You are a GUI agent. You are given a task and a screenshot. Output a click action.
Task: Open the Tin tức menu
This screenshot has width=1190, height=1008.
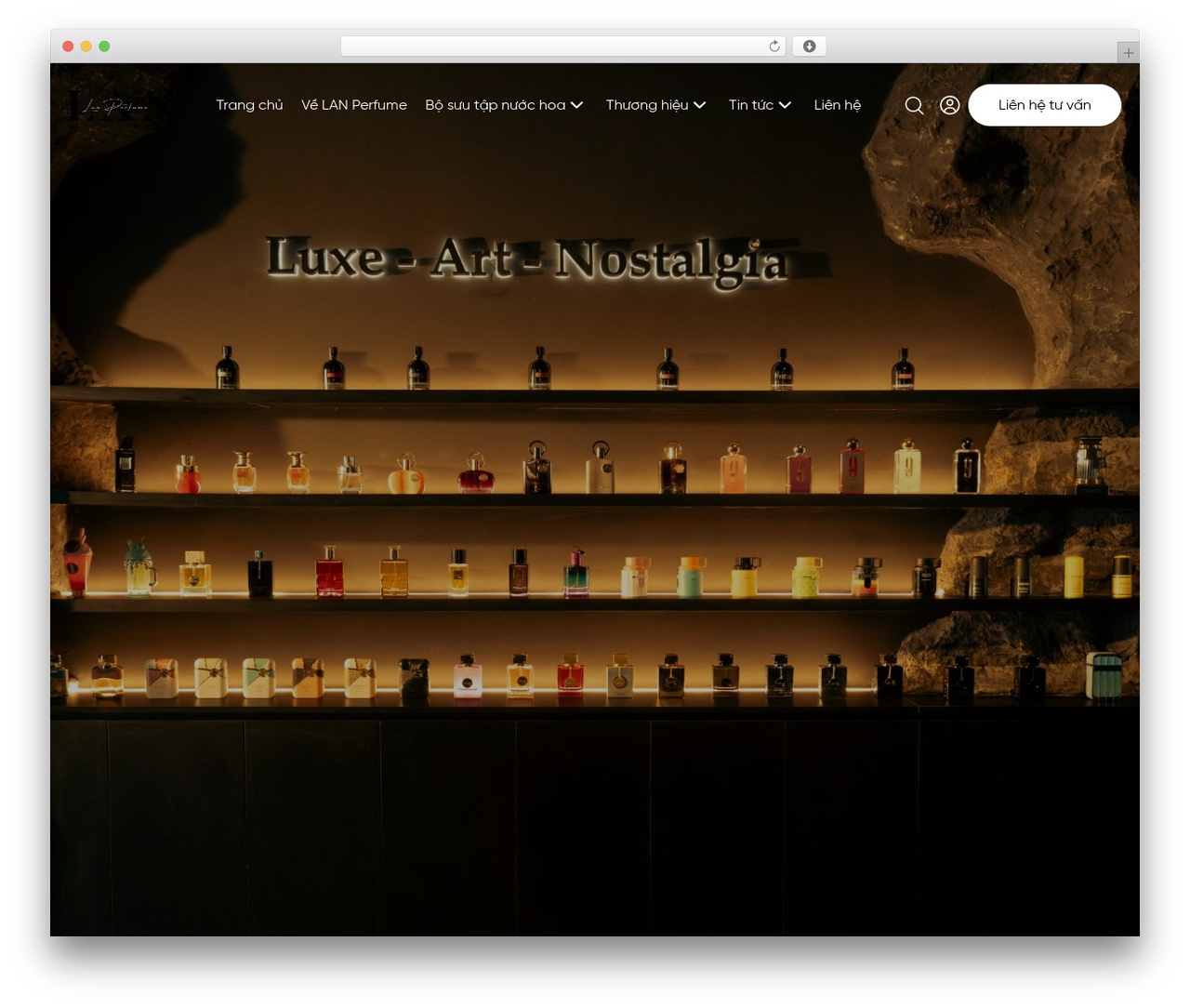751,105
